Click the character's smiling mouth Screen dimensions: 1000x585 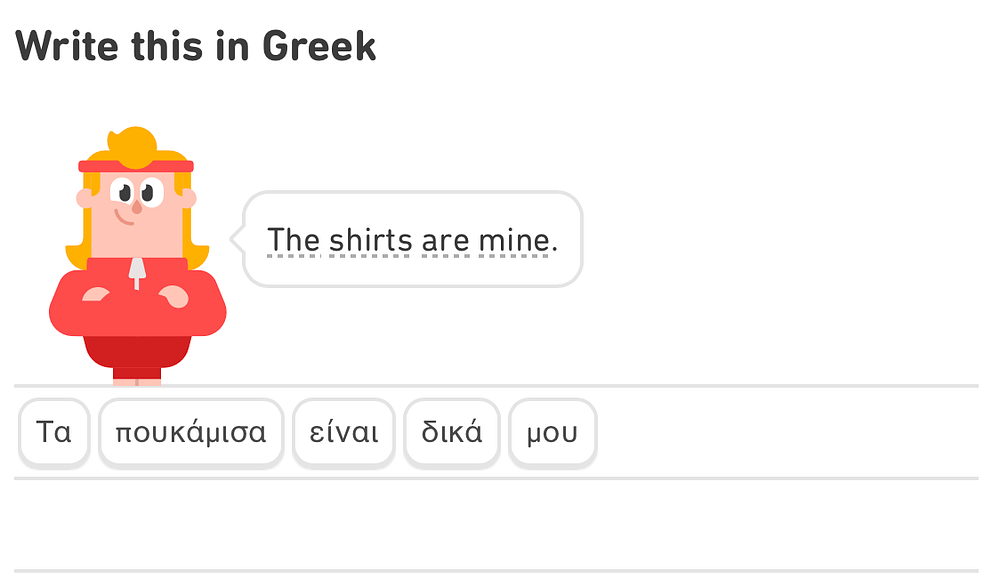[125, 215]
